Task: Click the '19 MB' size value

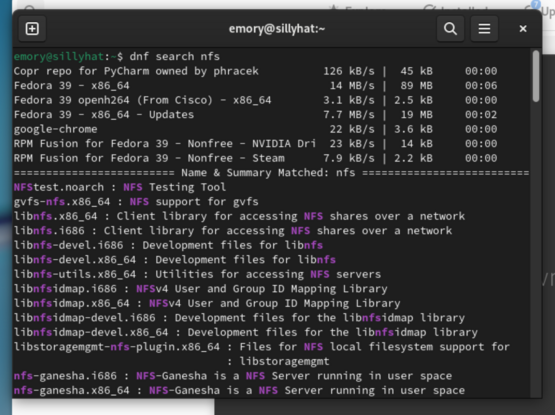Action: click(417, 115)
